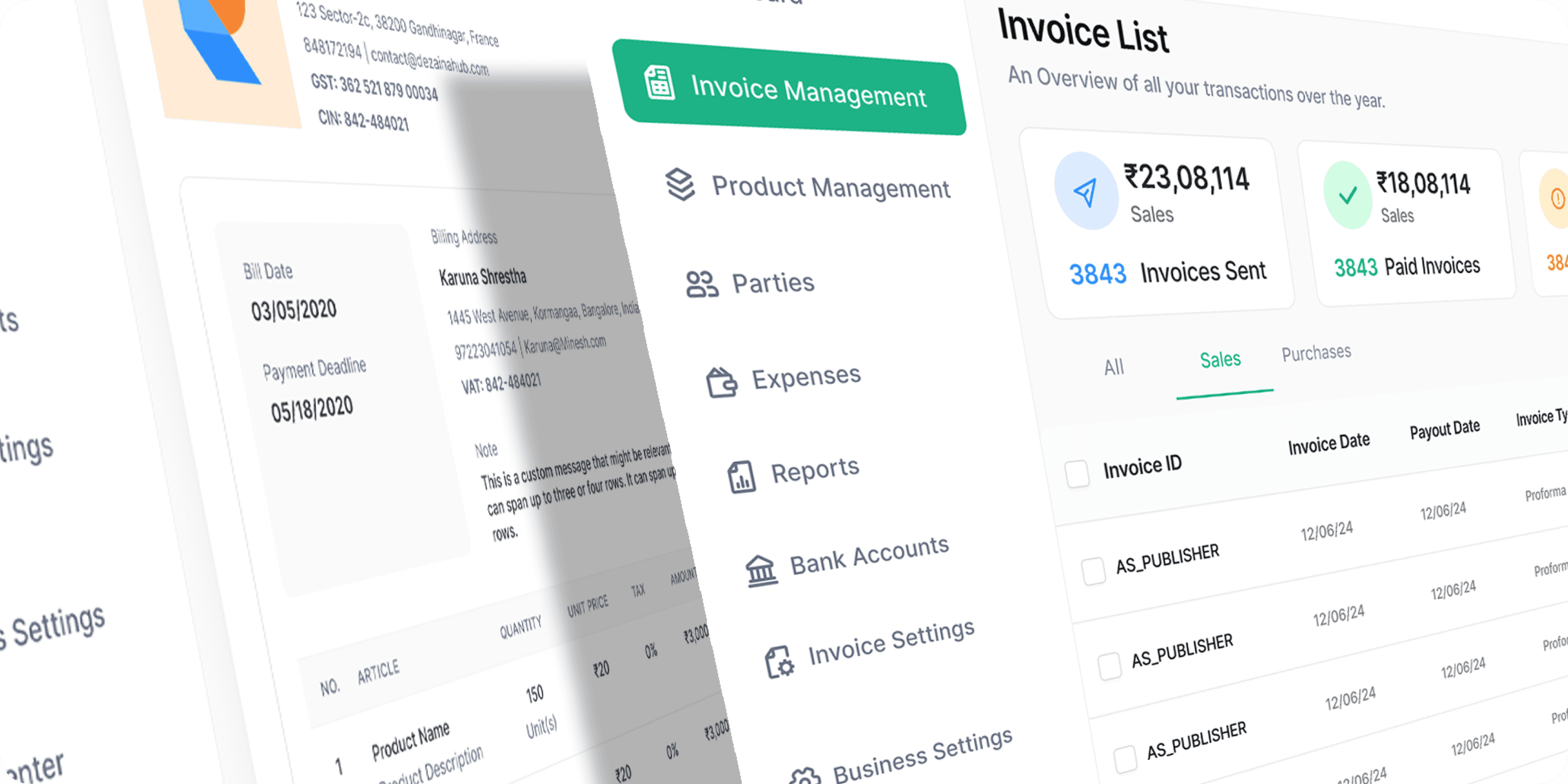Click the 3843 Invoices Sent text
This screenshot has height=784, width=1568.
pos(1167,273)
